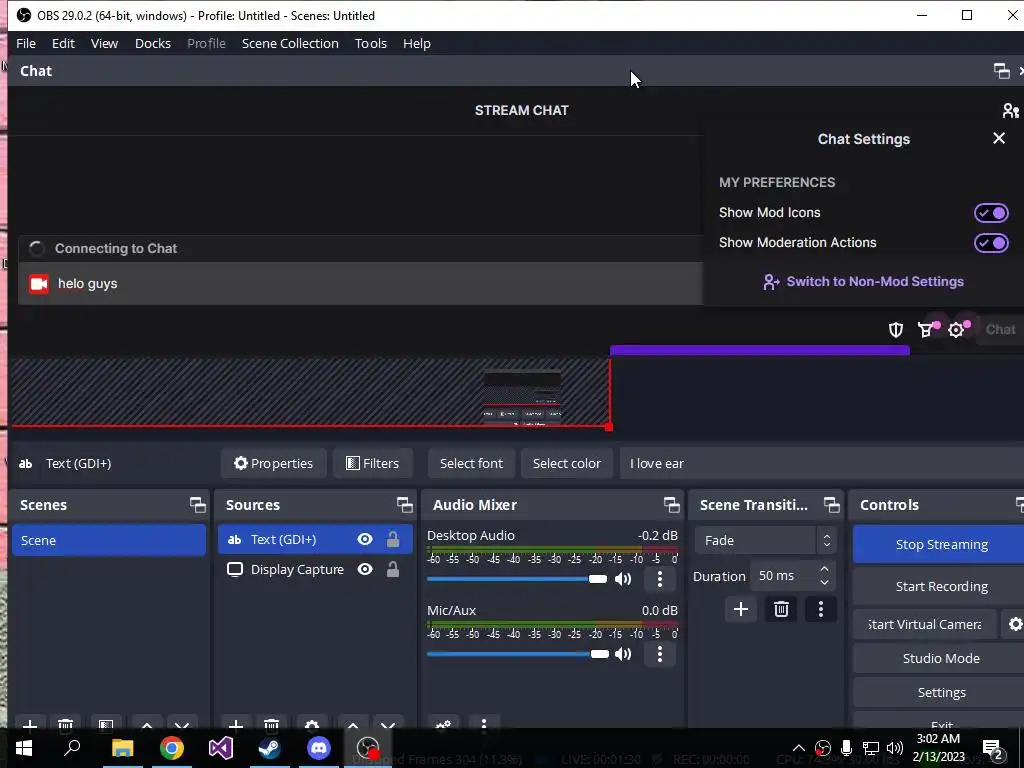
Task: Hide the Display Capture source
Action: coord(365,569)
